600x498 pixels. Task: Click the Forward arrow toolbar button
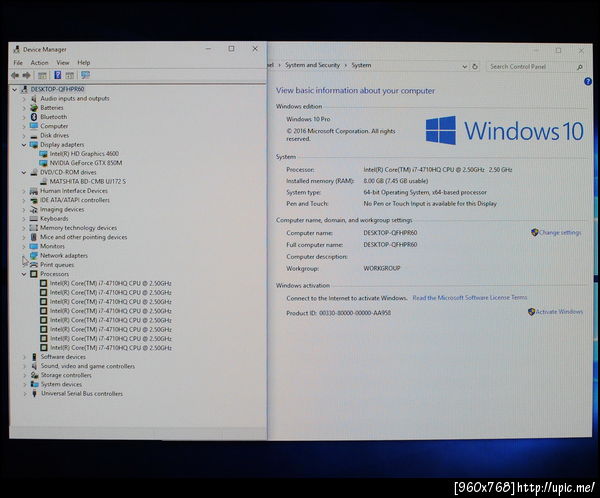pos(26,75)
